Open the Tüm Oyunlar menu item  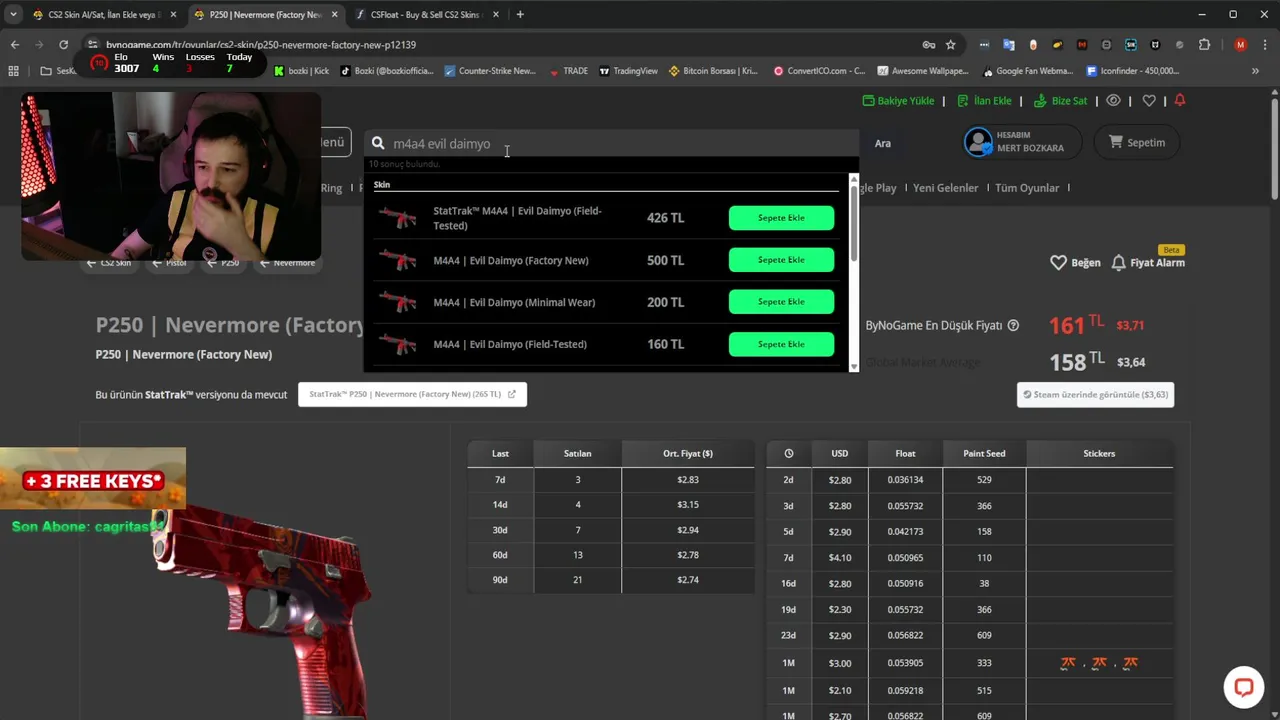pyautogui.click(x=1027, y=188)
